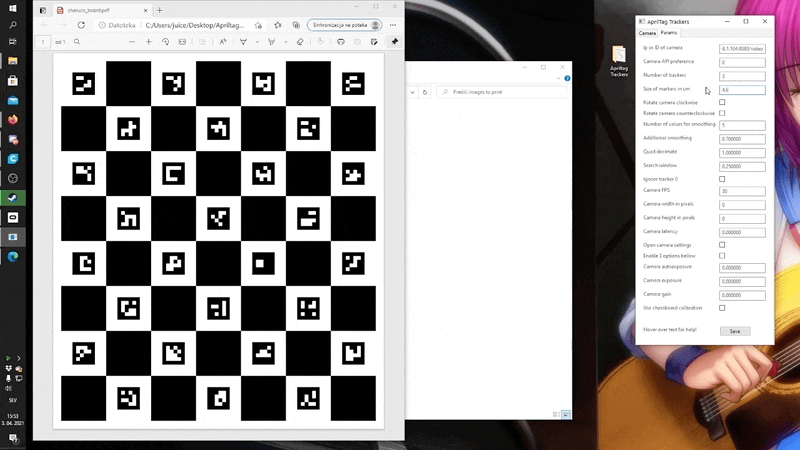
Task: Open the Favorites star list
Action: 278,25
